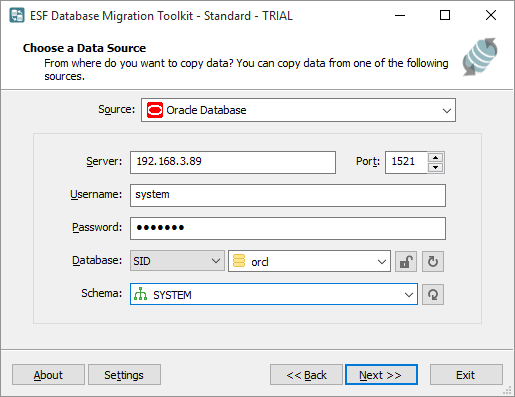Click the green schema tree icon beside SYSTEM
Image resolution: width=515 pixels, height=397 pixels.
click(140, 294)
